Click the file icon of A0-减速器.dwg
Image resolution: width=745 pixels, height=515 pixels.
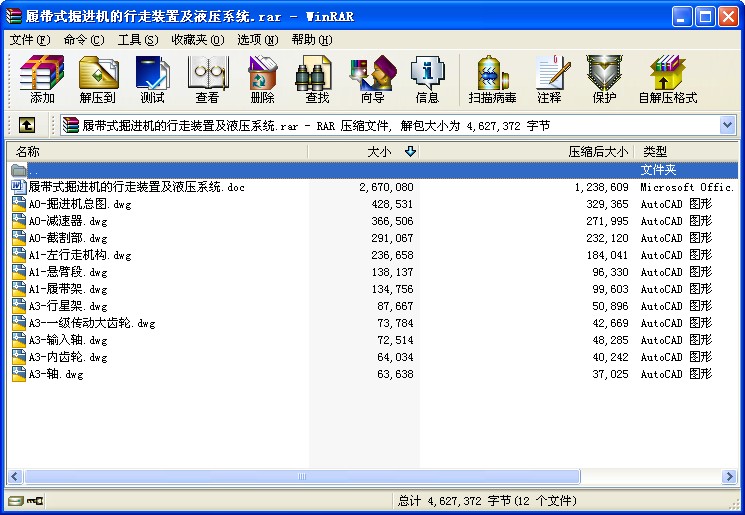19,221
